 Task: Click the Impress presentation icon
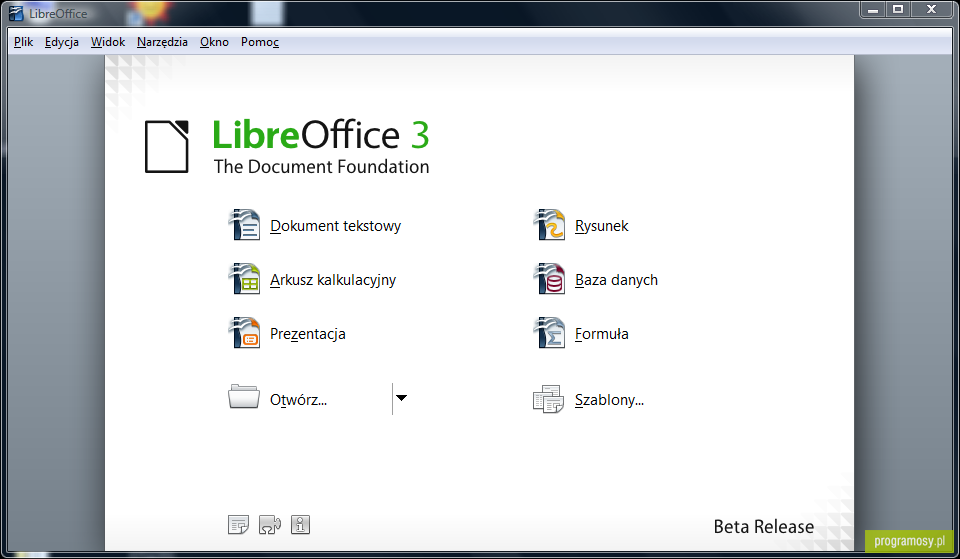(245, 332)
